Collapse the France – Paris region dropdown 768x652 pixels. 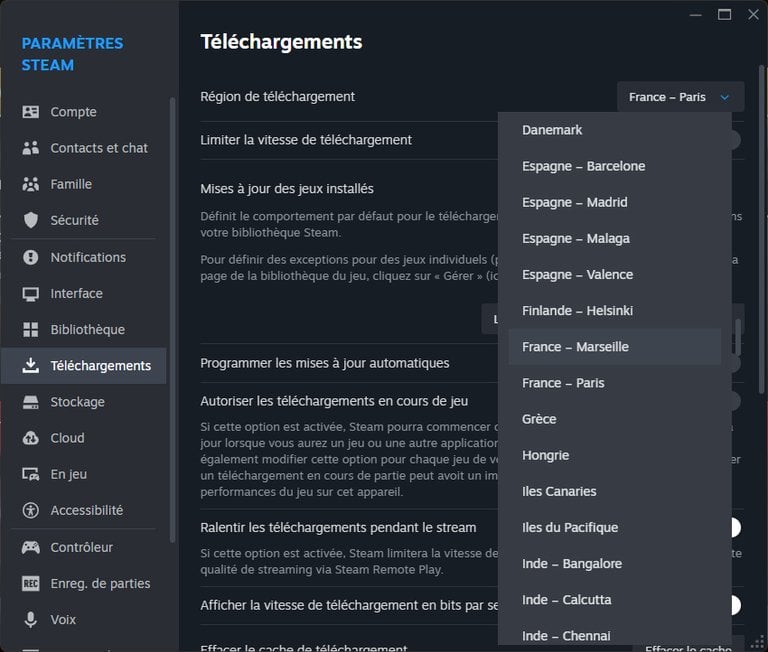click(680, 97)
